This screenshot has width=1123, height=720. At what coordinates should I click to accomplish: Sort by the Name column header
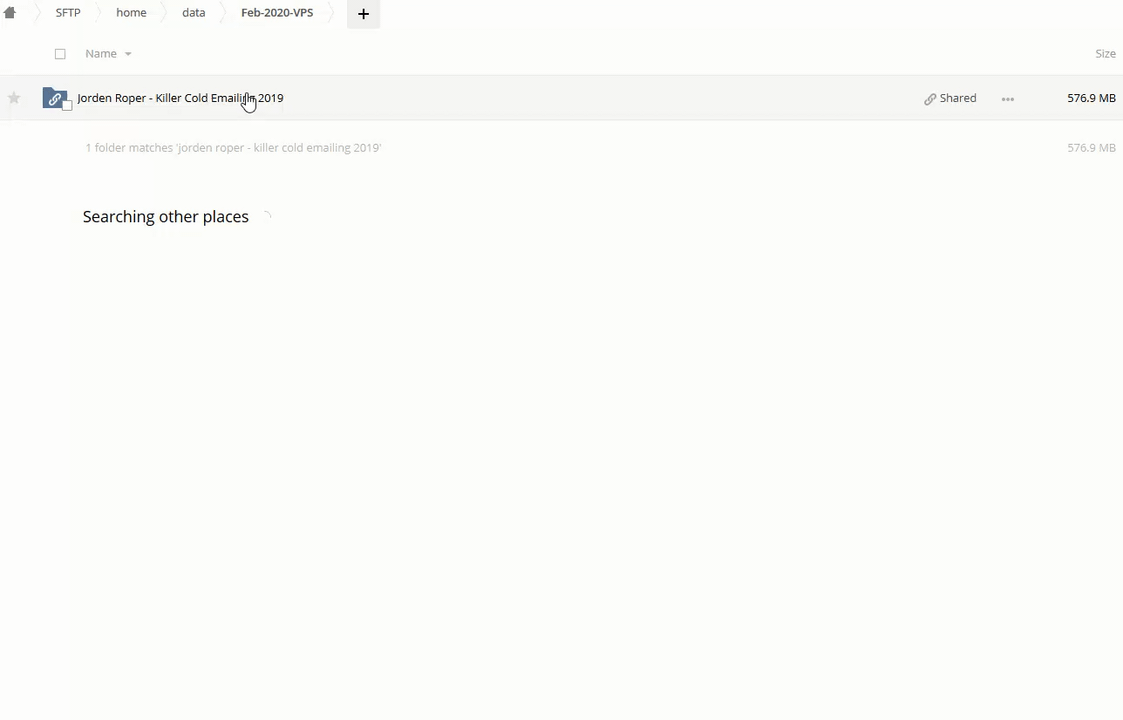pos(100,54)
